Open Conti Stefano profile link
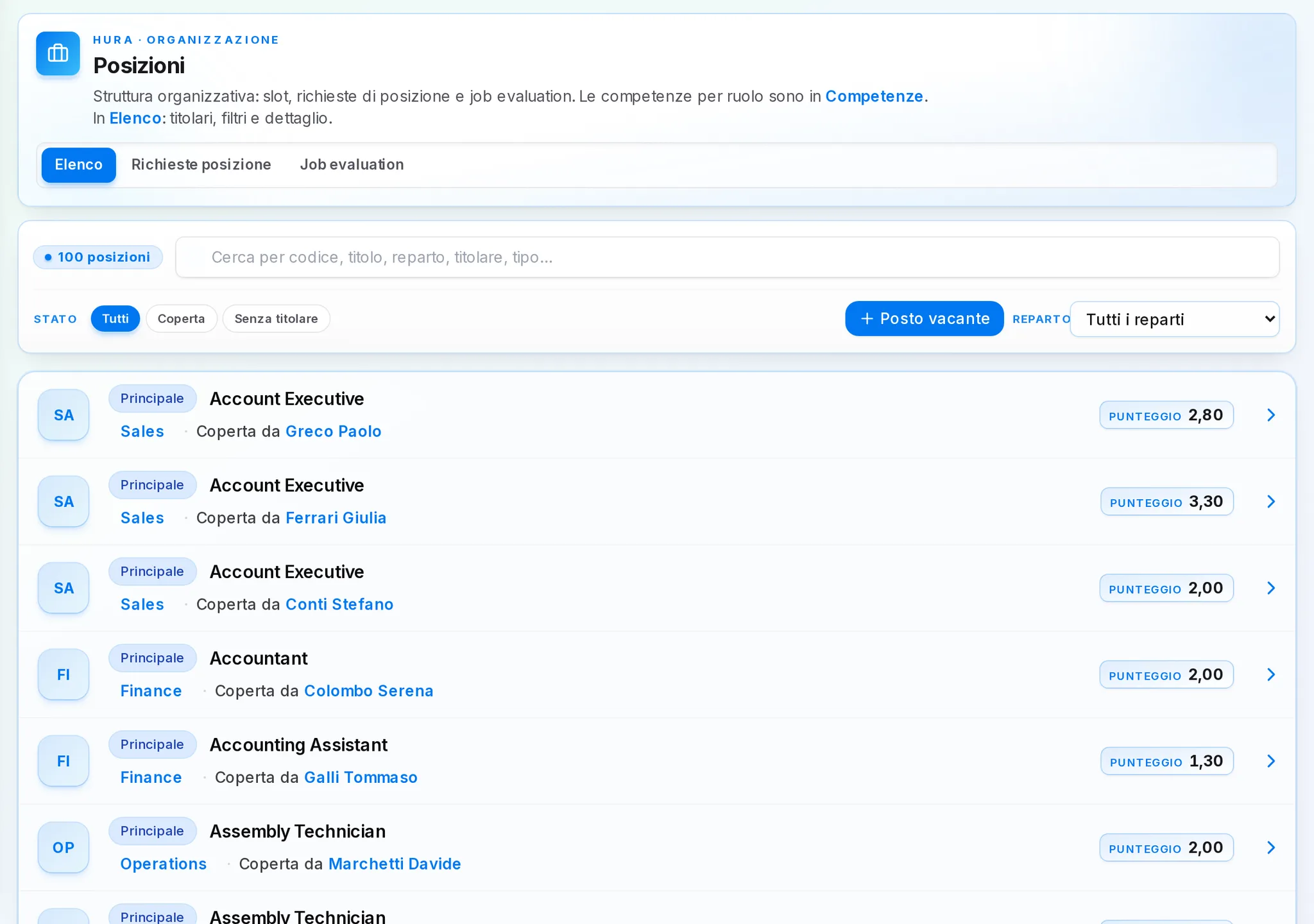Viewport: 1314px width, 924px height. tap(339, 604)
